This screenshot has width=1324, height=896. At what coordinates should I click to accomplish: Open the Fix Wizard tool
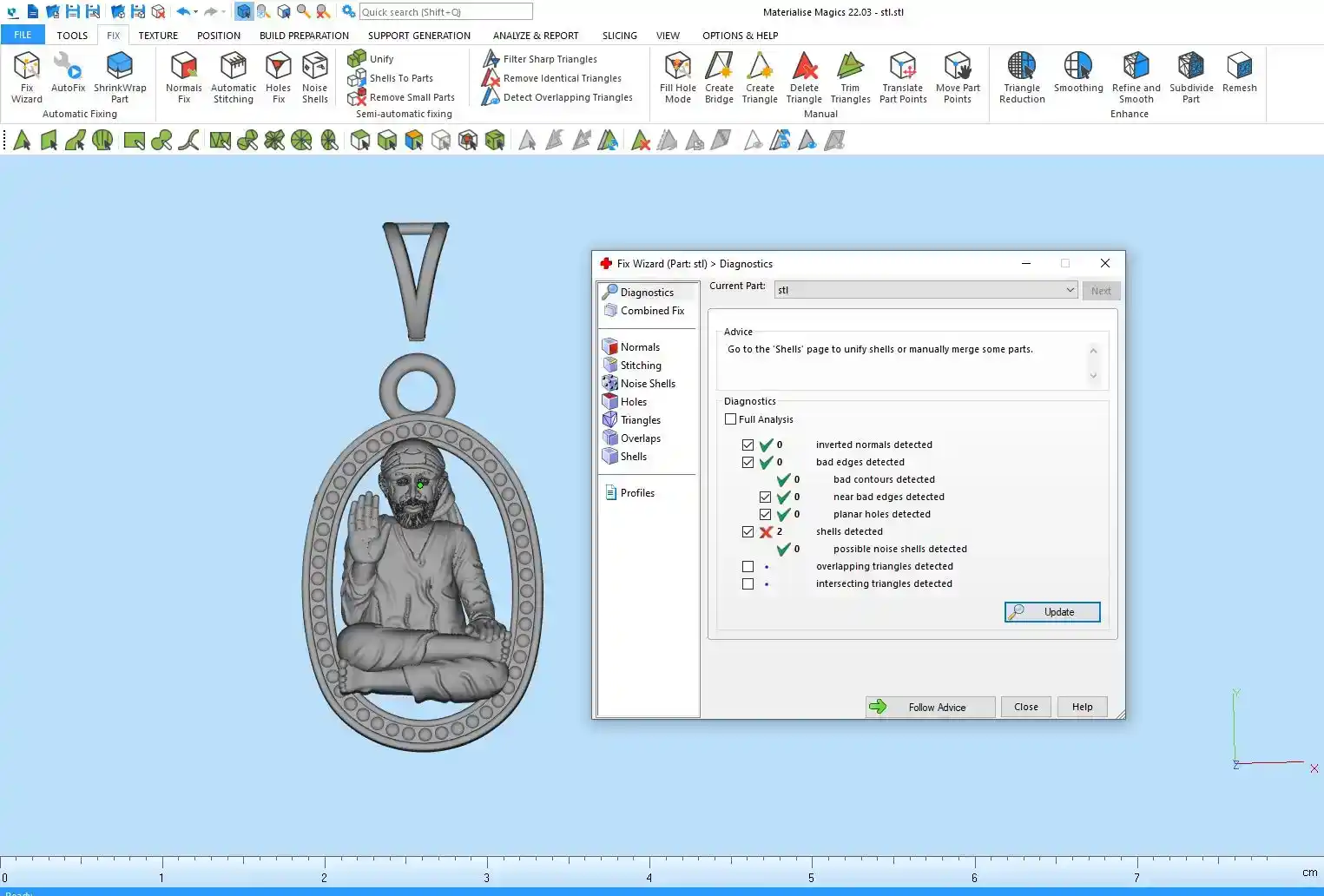point(26,76)
